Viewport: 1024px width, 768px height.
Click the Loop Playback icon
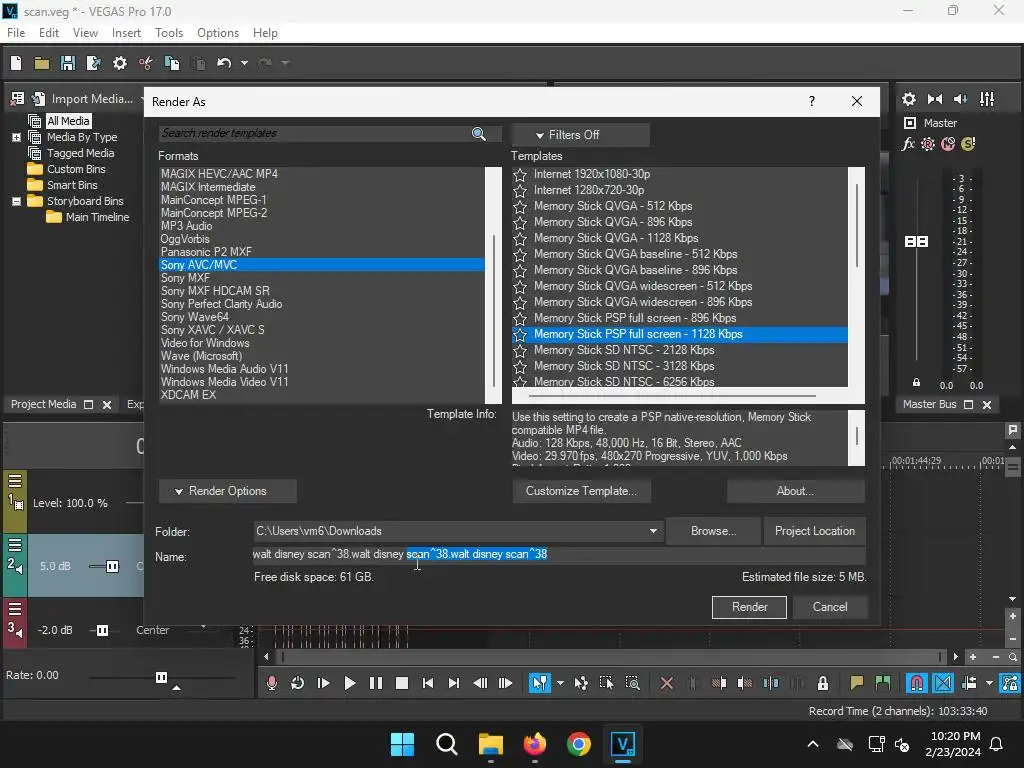pyautogui.click(x=298, y=683)
